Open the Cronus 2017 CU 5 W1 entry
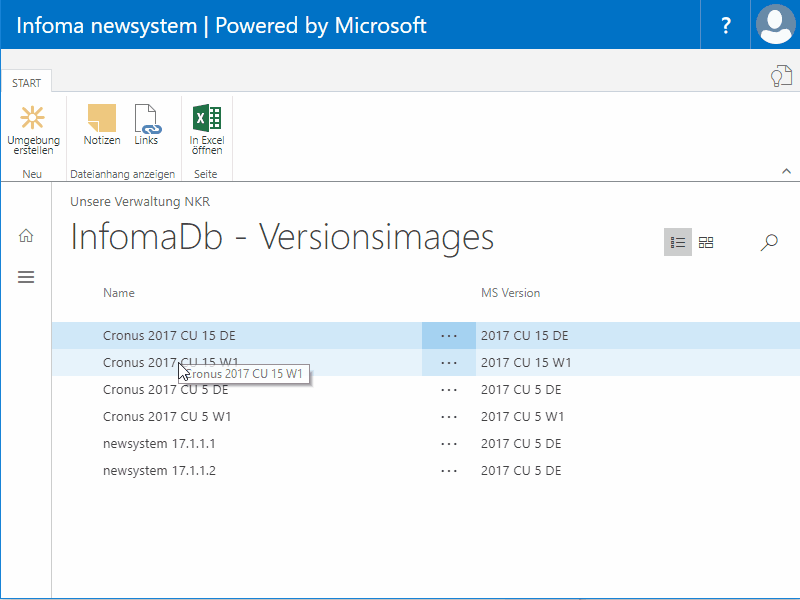 coord(167,417)
